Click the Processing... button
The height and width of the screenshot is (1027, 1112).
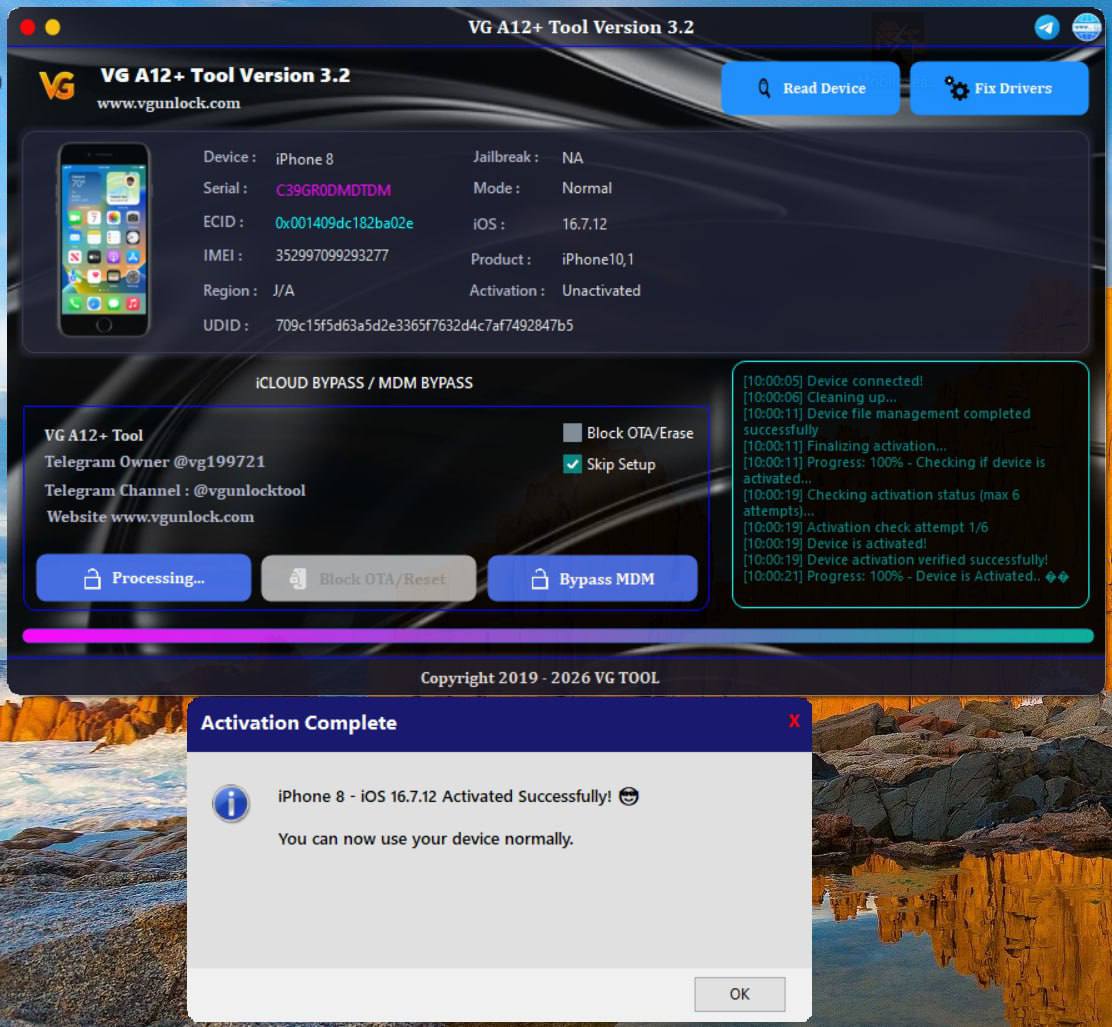[x=143, y=578]
